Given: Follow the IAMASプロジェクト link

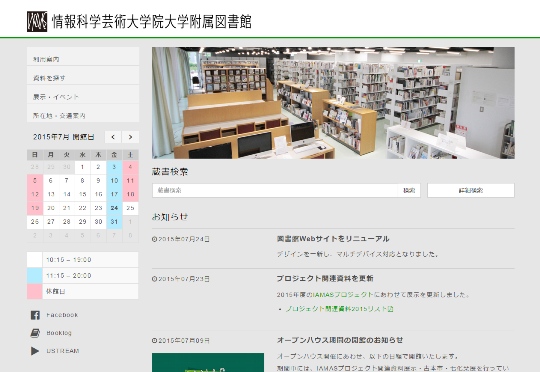Looking at the screenshot, I should click(343, 294).
